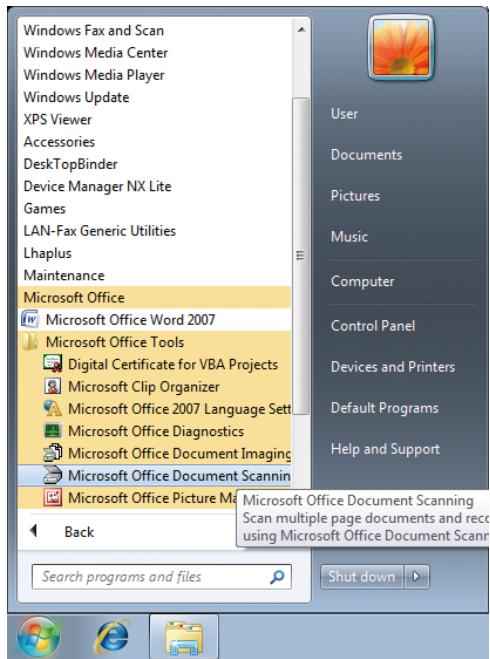Launch Microsoft Office Diagnostics icon
The height and width of the screenshot is (659, 490).
click(x=53, y=431)
